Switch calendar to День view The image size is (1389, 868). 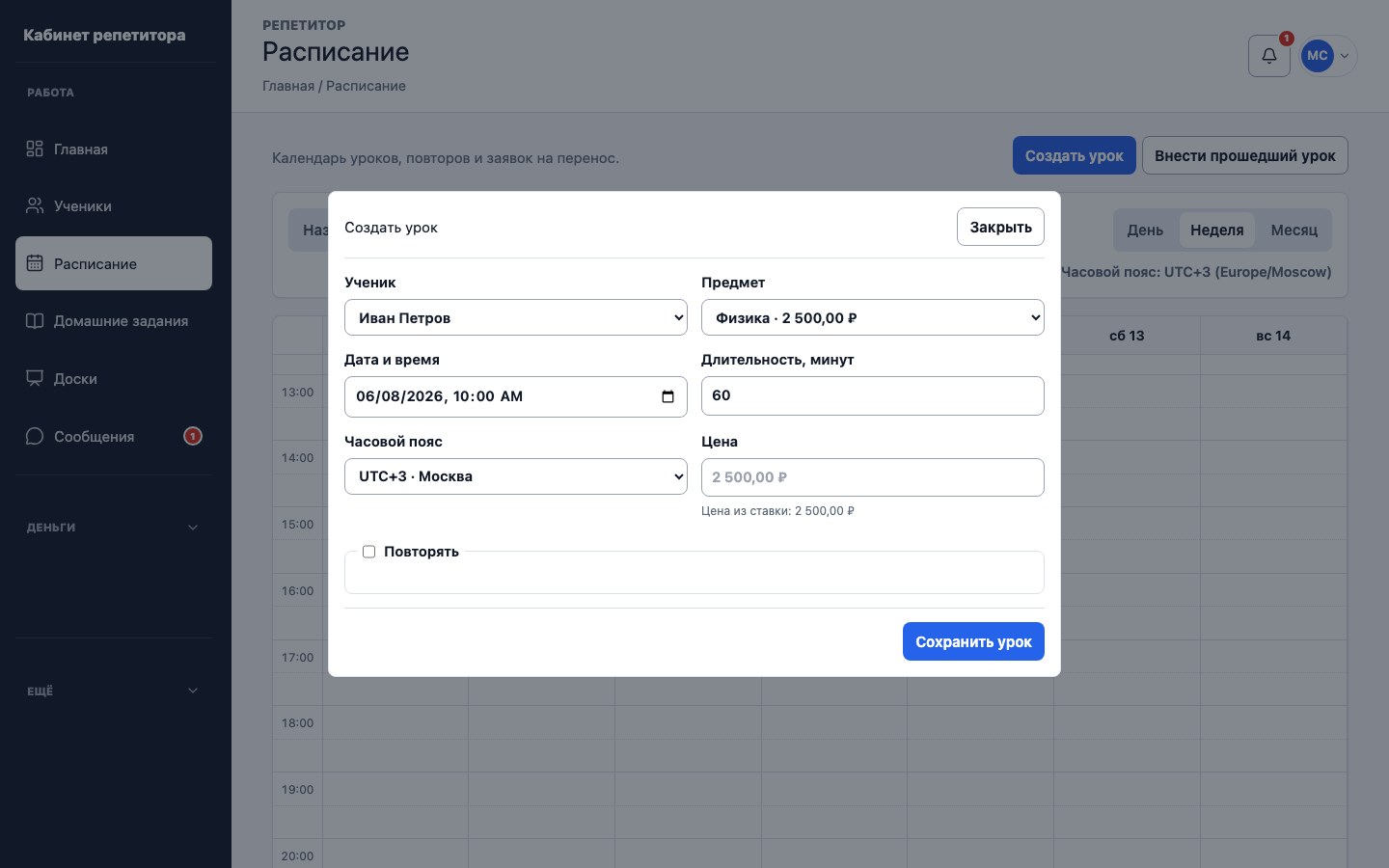click(x=1145, y=231)
